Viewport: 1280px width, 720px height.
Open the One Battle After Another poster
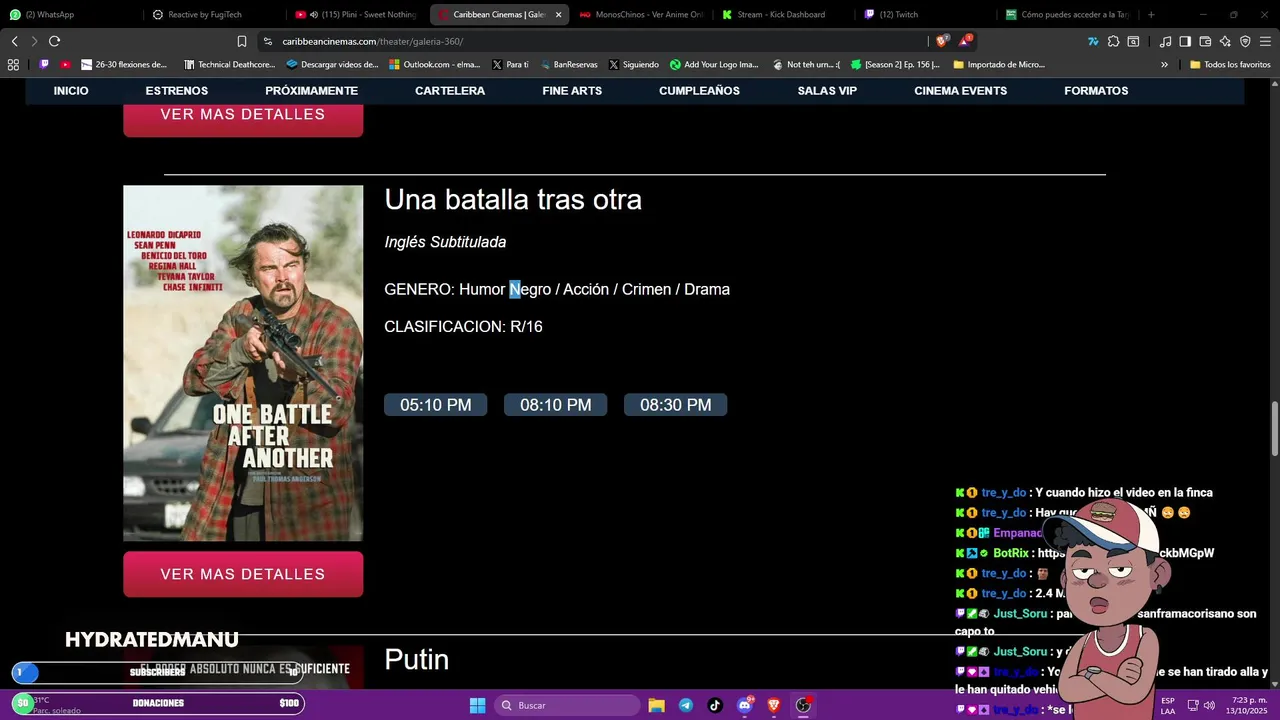tap(243, 363)
